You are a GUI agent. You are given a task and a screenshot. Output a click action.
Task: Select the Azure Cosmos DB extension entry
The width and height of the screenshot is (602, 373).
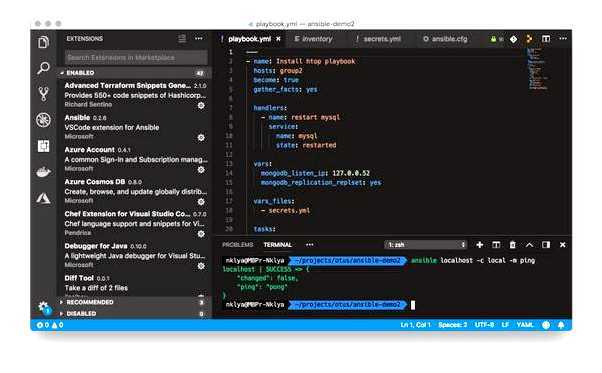coord(134,191)
